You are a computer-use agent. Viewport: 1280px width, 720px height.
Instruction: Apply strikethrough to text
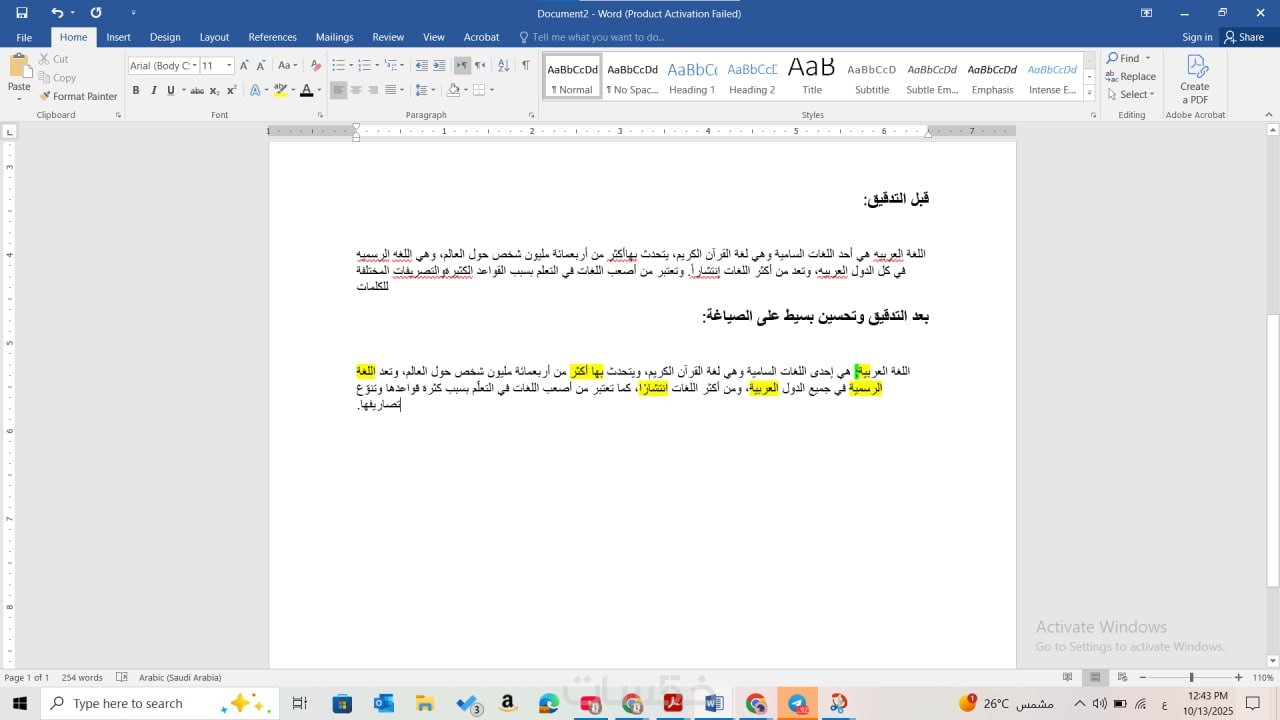(197, 90)
